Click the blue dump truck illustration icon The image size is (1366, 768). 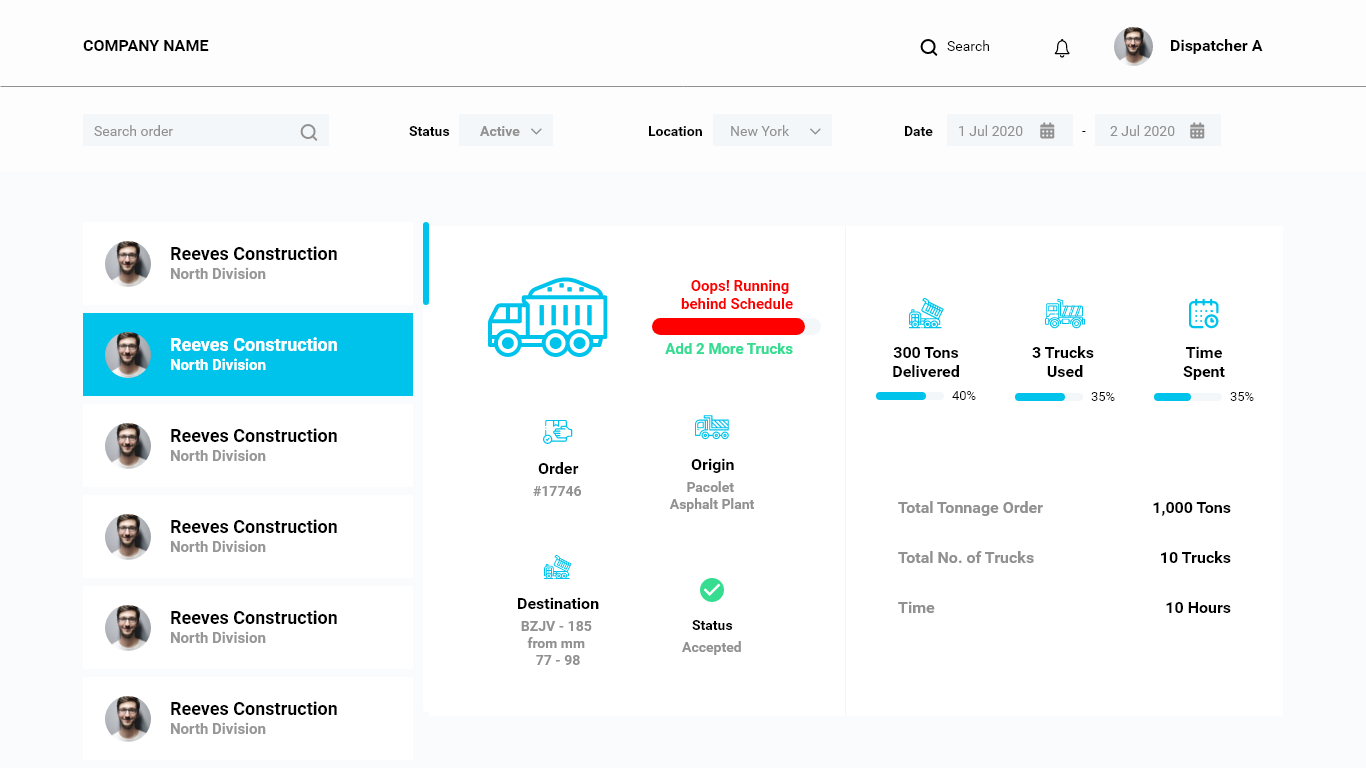[x=548, y=317]
